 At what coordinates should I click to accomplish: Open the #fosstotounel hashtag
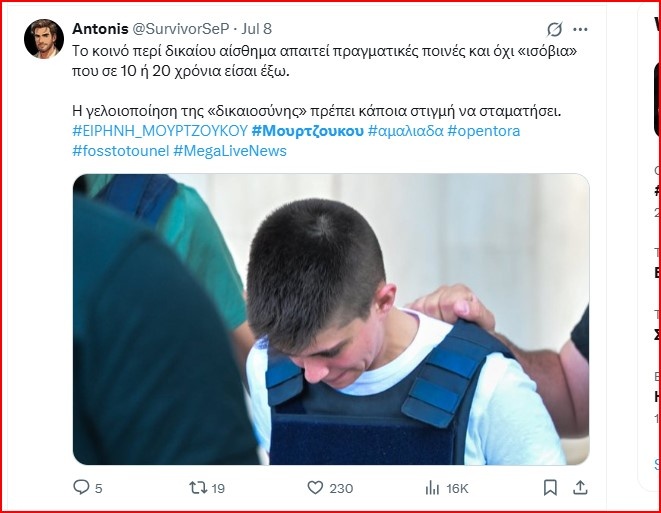(121, 151)
